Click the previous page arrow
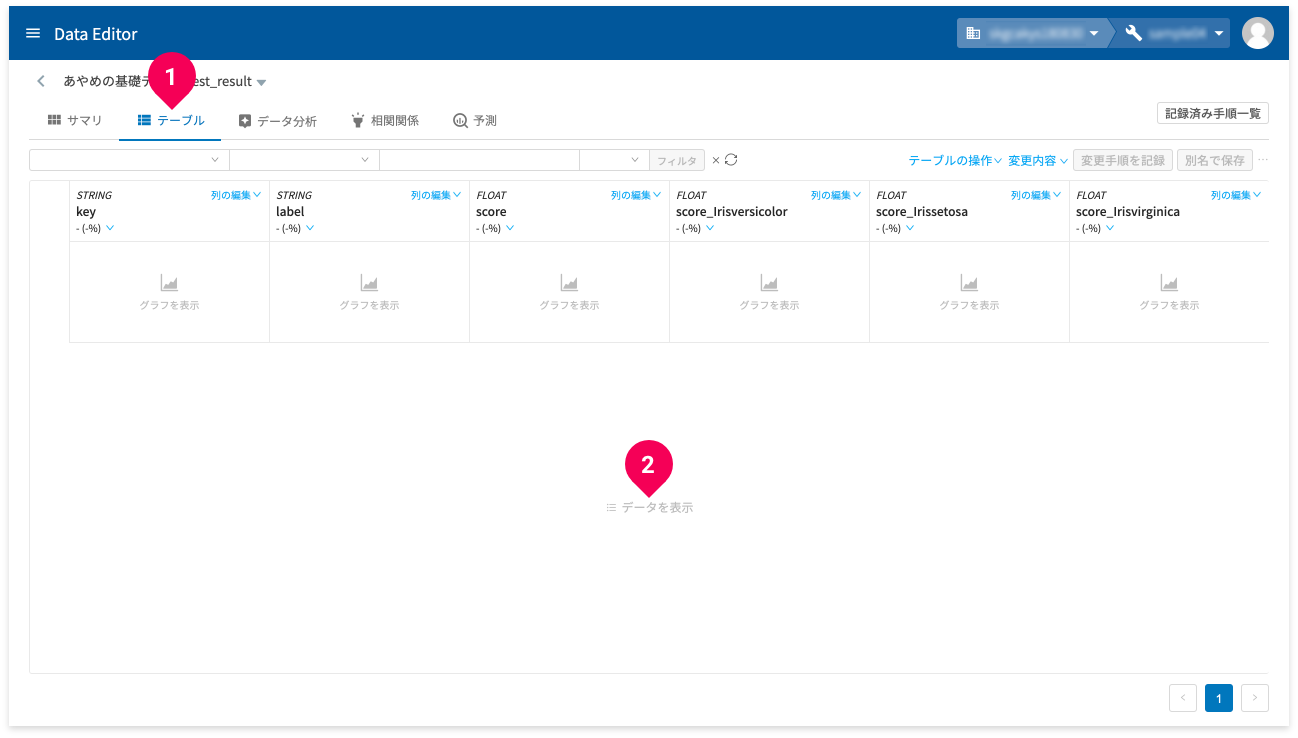Screen dimensions: 1298x738 click(1183, 698)
